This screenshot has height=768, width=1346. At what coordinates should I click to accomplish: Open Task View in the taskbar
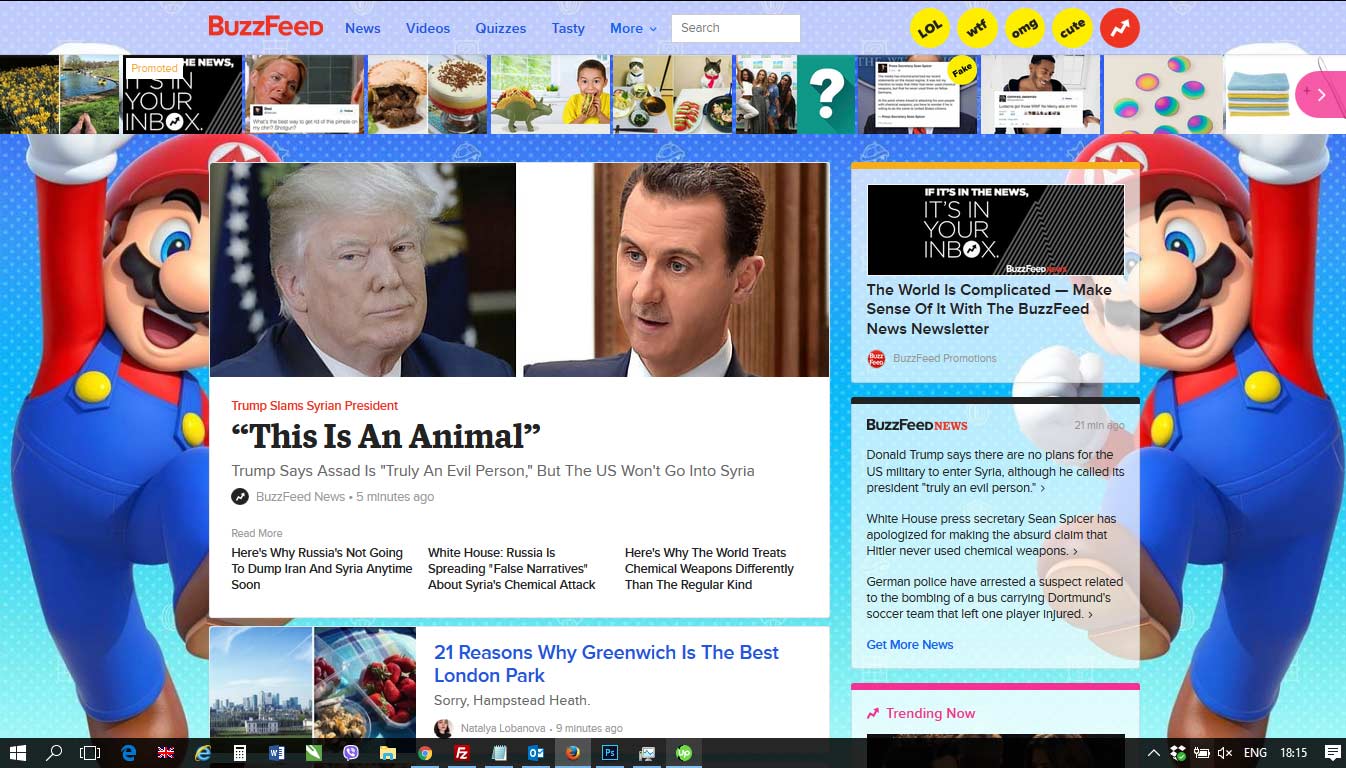click(91, 753)
